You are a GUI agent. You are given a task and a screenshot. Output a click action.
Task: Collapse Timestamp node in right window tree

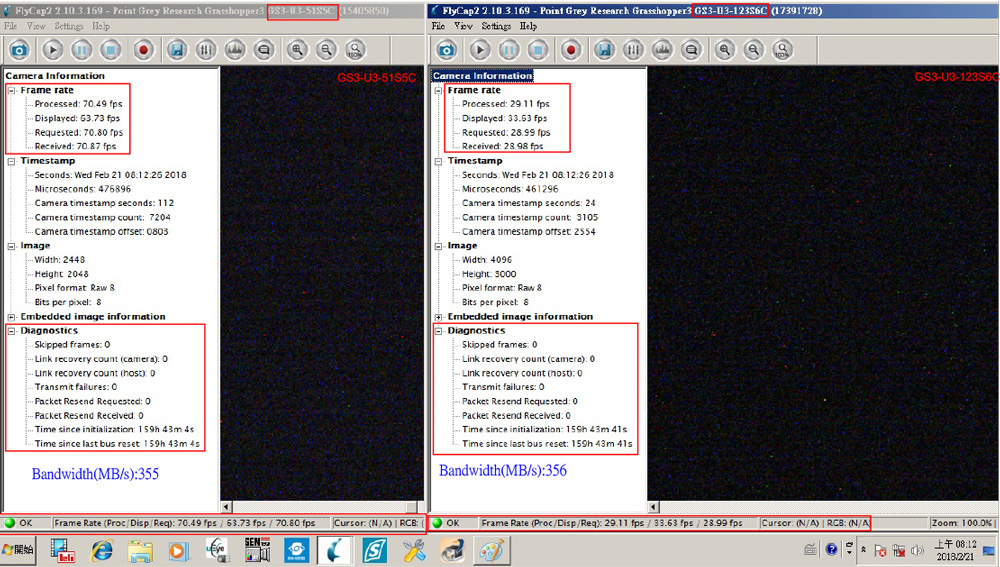coord(438,161)
